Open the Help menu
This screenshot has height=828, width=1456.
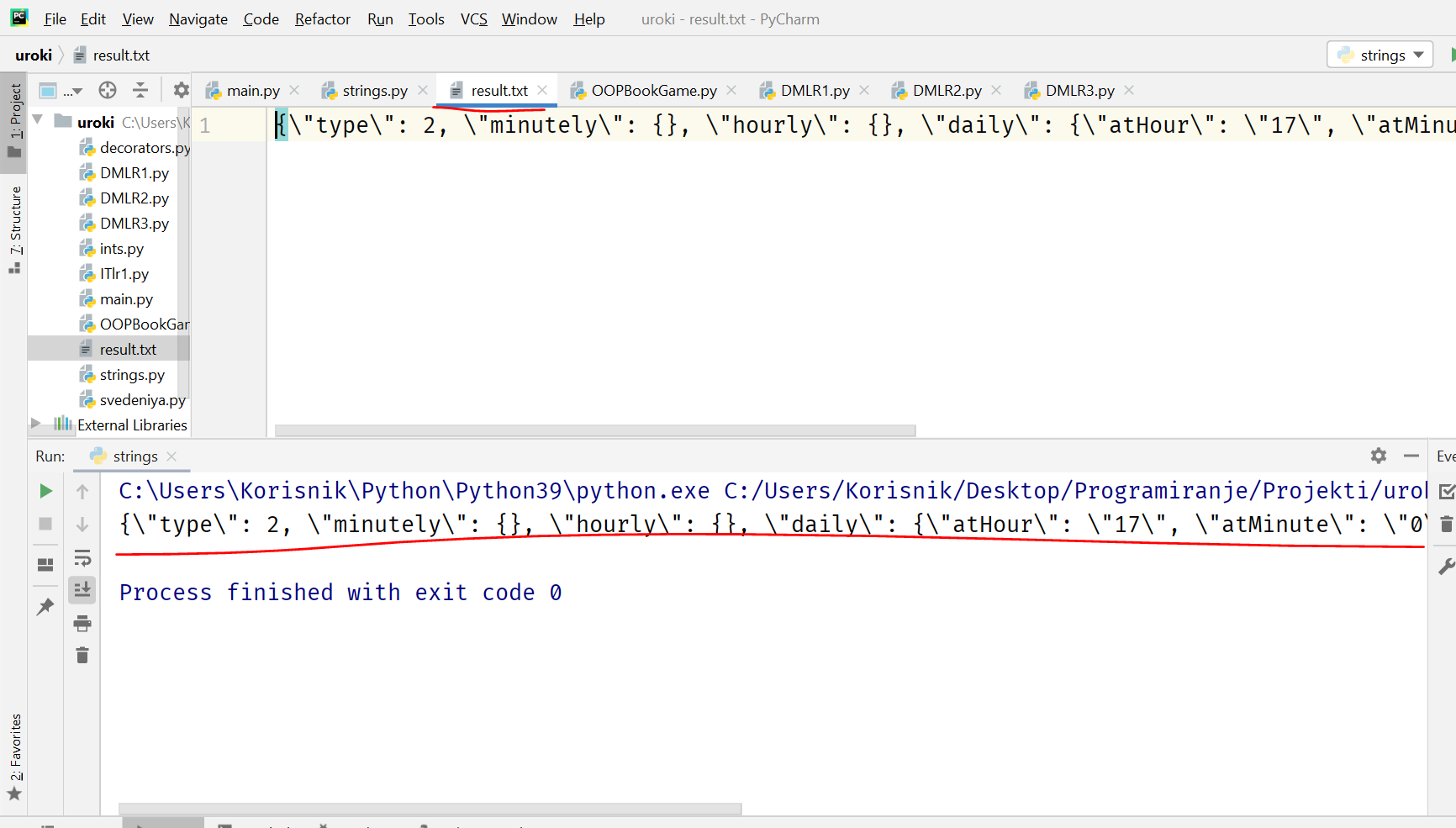click(589, 19)
